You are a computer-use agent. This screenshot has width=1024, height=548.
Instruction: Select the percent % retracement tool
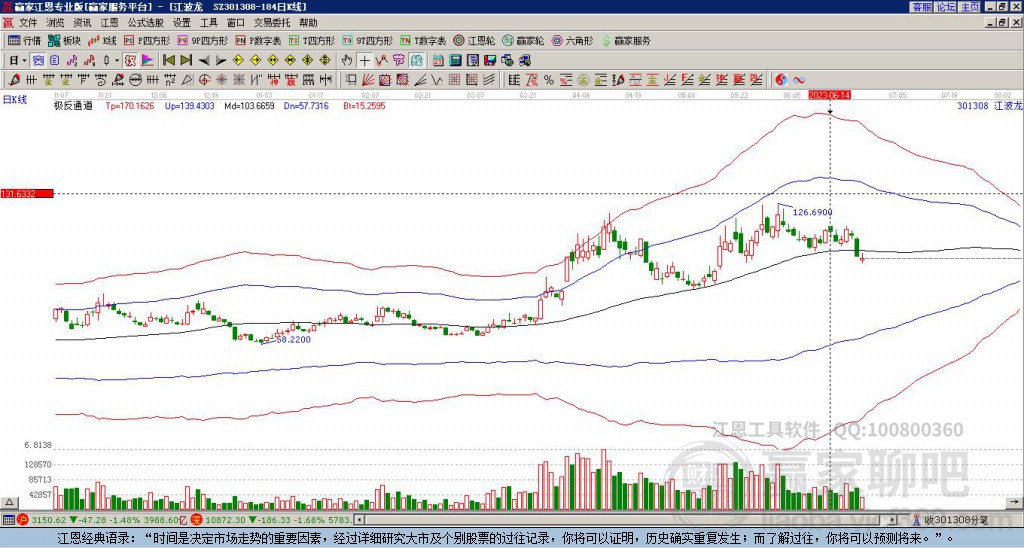coord(549,80)
